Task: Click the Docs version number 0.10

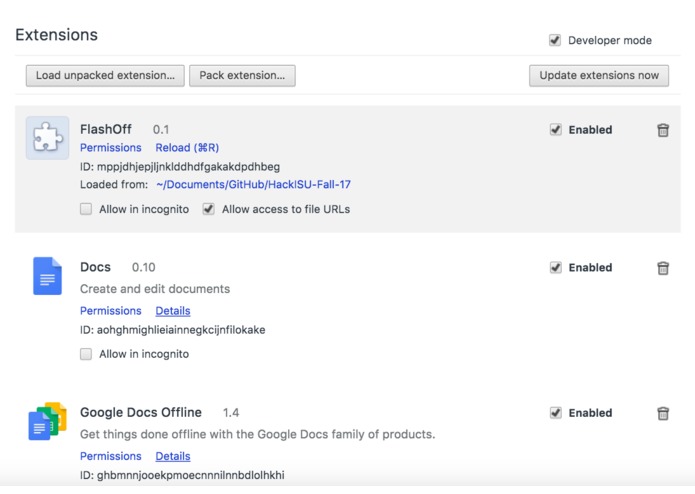Action: [x=144, y=267]
